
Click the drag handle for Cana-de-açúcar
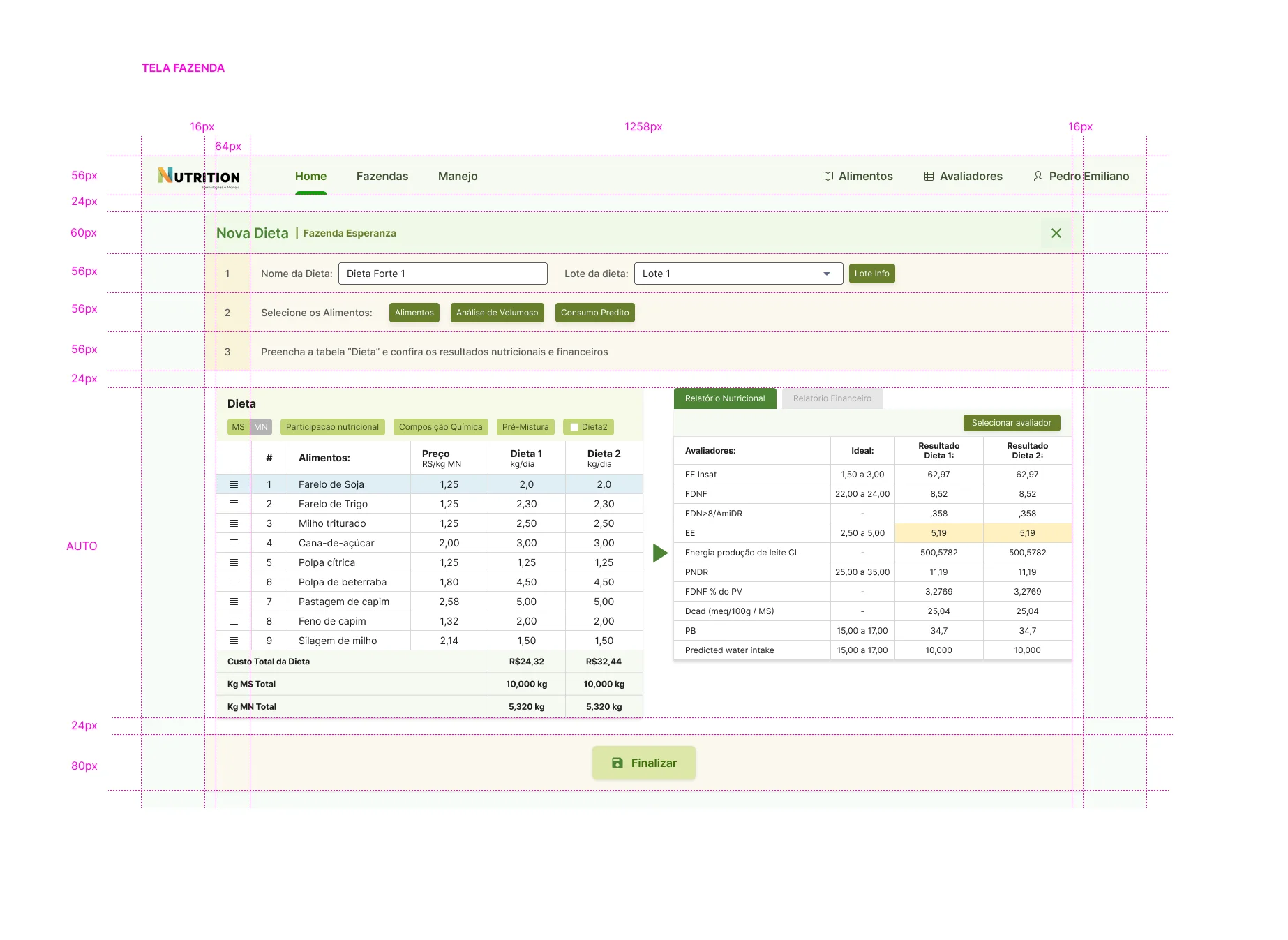234,543
